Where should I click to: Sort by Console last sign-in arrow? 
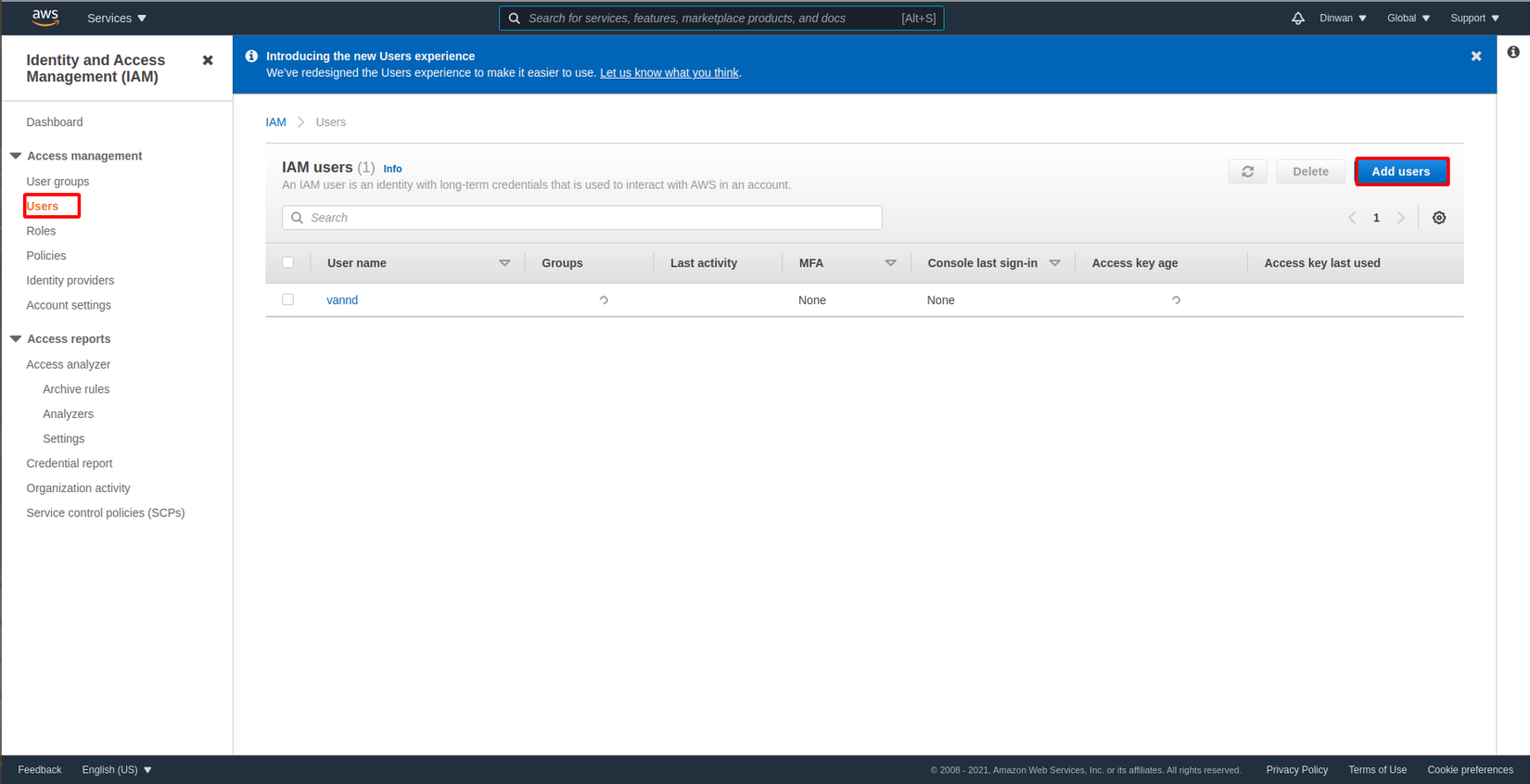tap(1054, 263)
